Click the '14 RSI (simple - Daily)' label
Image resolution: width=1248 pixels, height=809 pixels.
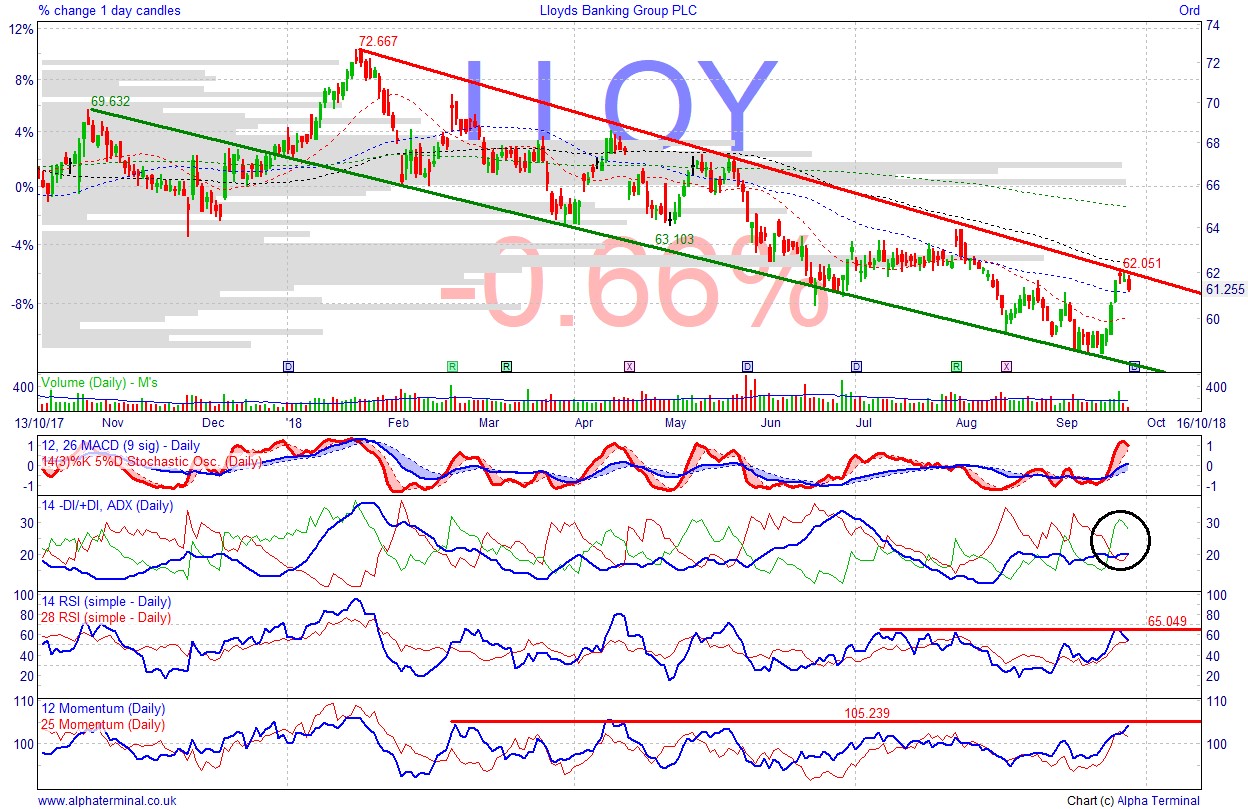pyautogui.click(x=105, y=602)
